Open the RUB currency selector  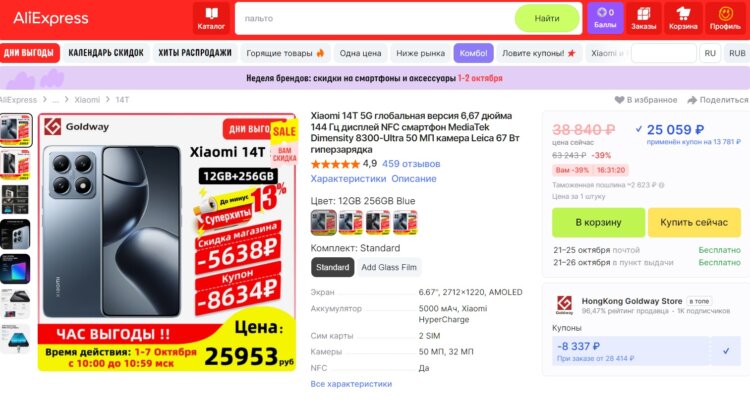click(737, 53)
